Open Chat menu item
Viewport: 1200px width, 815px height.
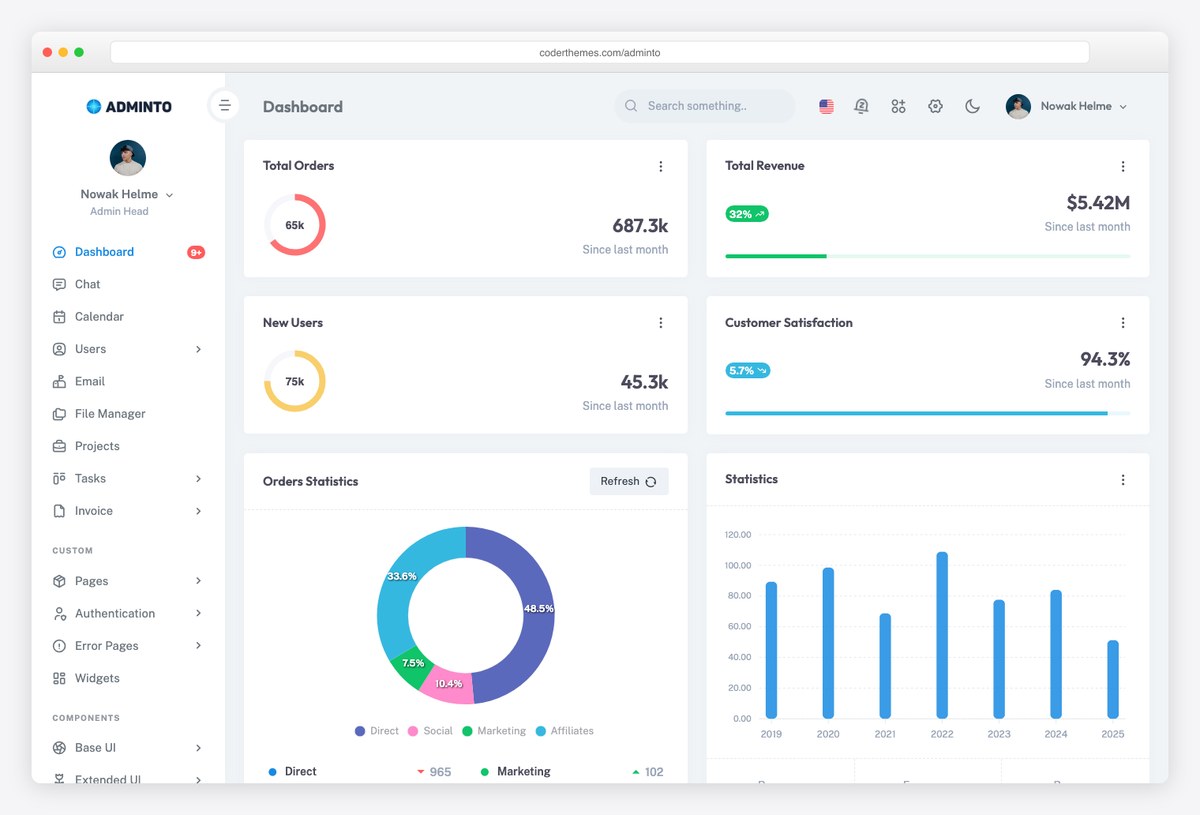[128, 284]
